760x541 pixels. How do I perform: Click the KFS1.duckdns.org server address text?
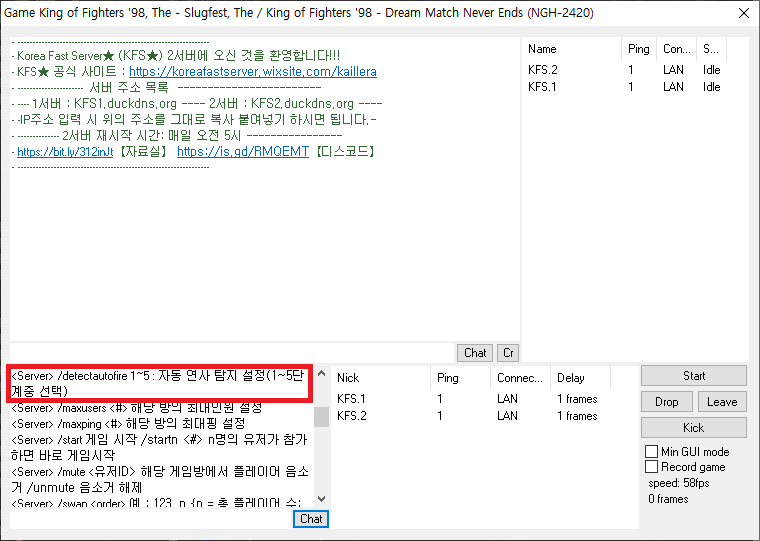point(125,104)
